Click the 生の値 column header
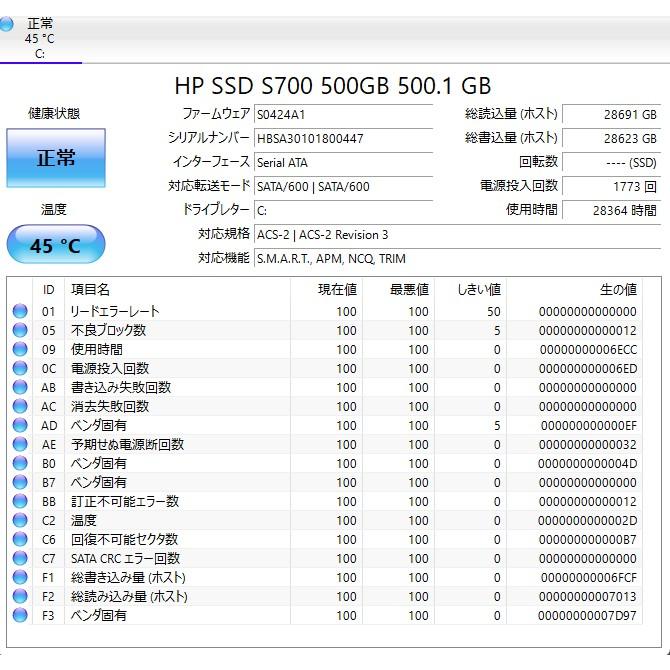 (x=575, y=290)
